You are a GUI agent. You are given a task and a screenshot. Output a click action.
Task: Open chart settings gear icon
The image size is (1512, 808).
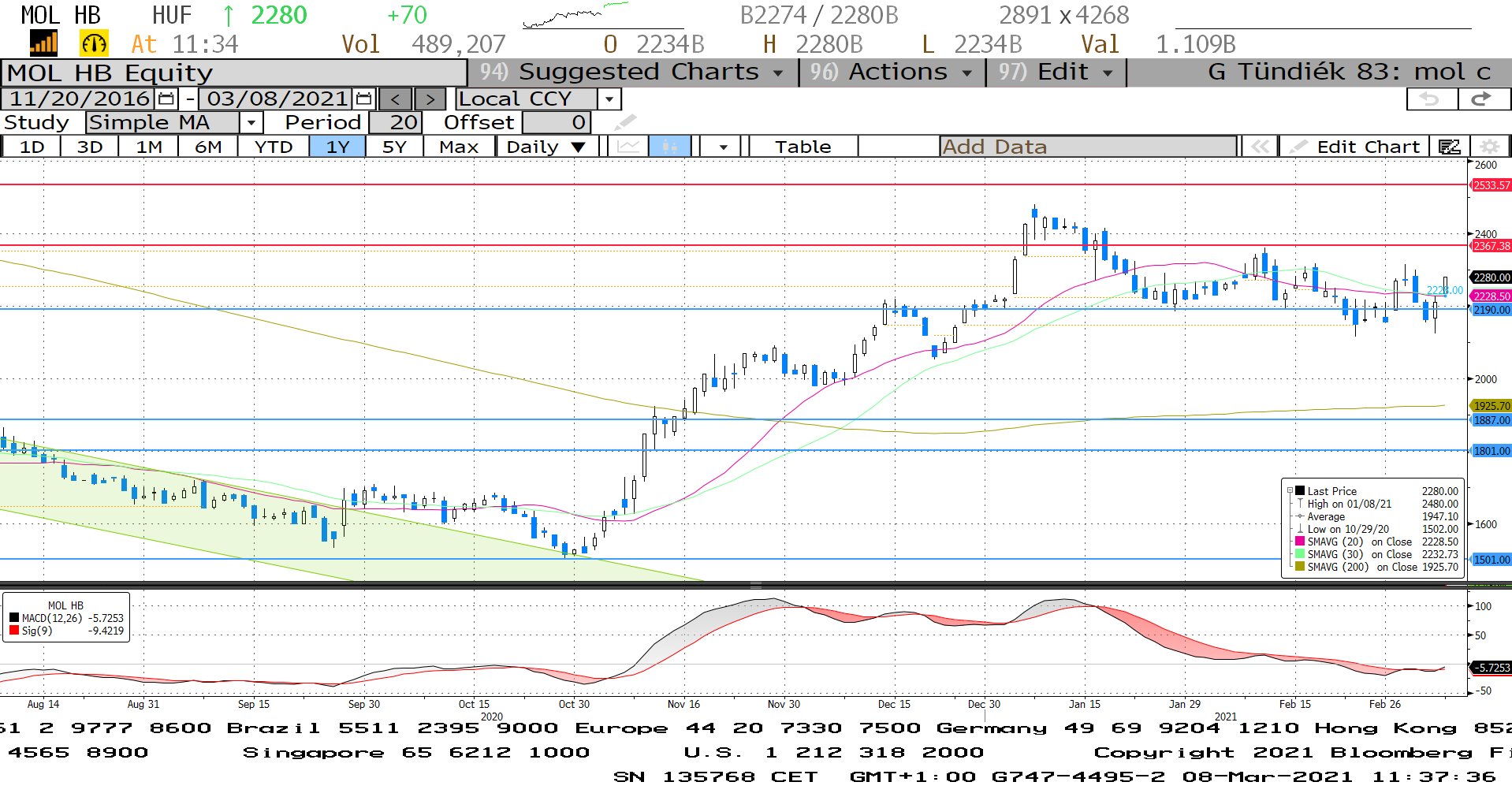pyautogui.click(x=1489, y=147)
